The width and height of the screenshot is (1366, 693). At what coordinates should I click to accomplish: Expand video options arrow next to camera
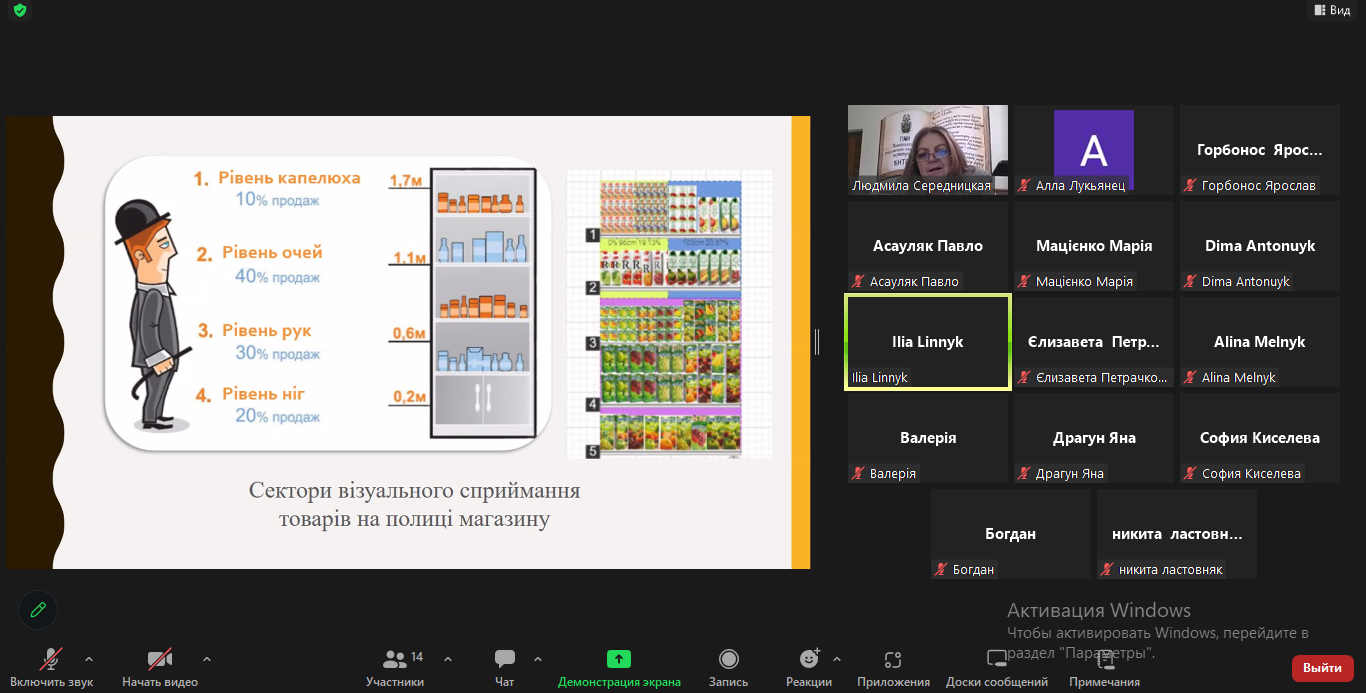click(x=207, y=659)
